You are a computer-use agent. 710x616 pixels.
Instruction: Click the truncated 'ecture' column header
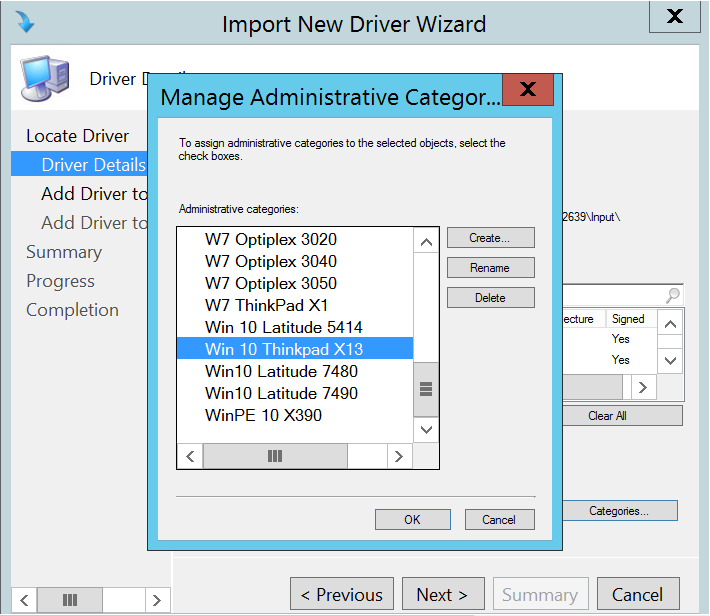point(584,319)
